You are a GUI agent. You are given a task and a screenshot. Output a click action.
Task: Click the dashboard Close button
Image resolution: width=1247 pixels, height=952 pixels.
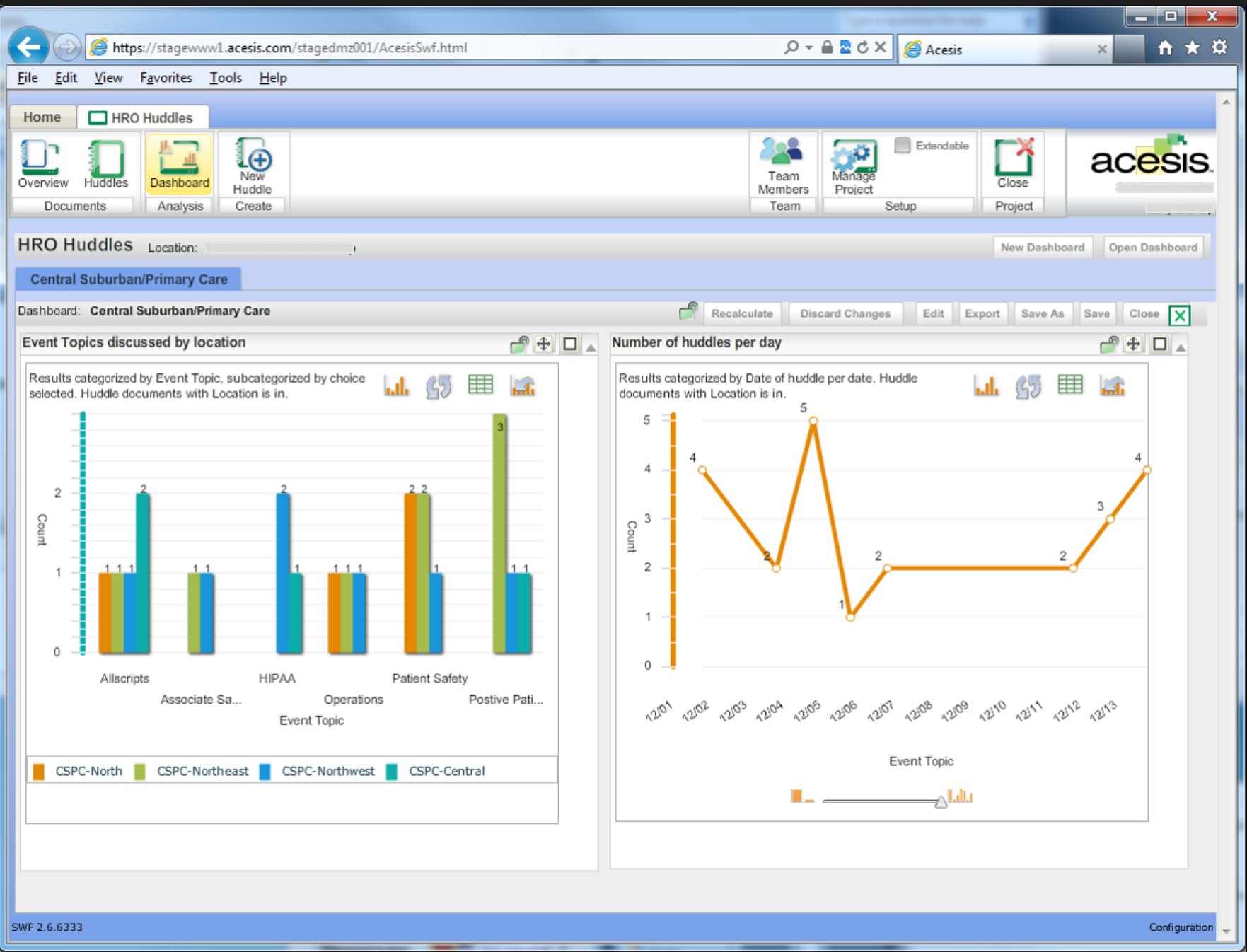(x=1144, y=313)
